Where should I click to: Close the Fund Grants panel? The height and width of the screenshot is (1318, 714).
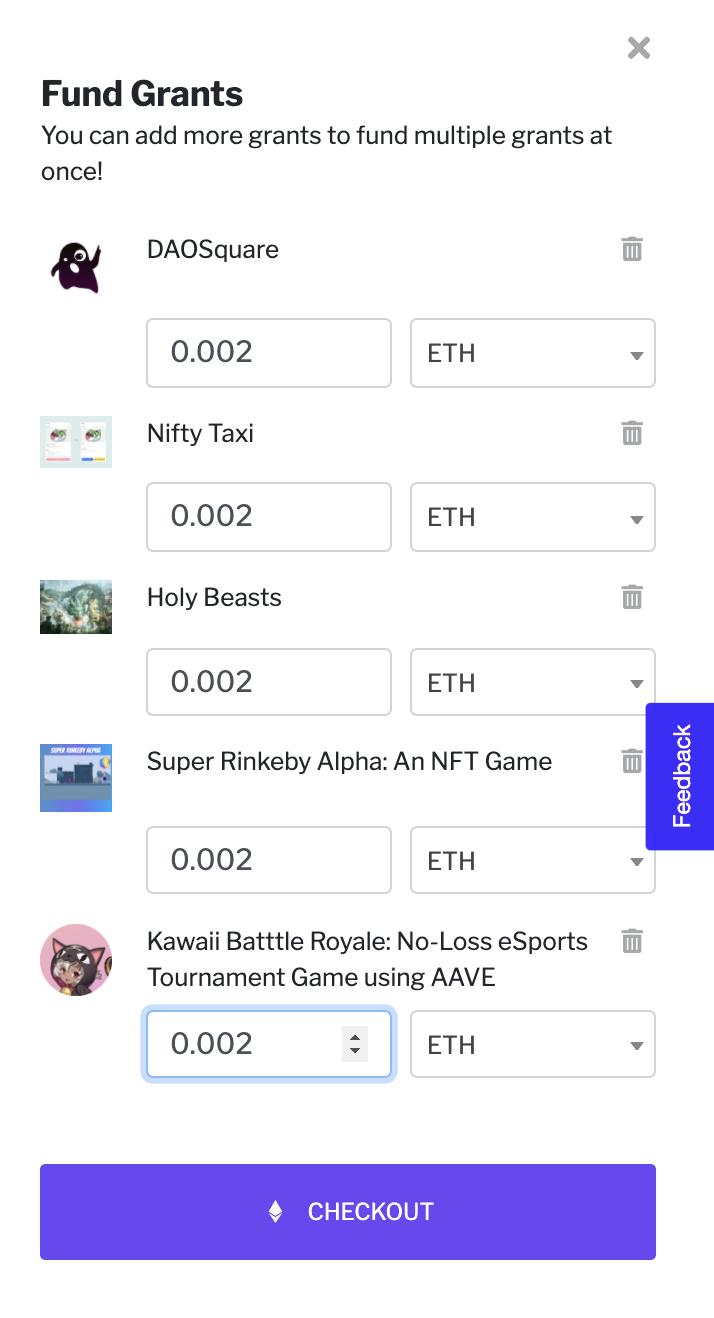click(x=638, y=48)
